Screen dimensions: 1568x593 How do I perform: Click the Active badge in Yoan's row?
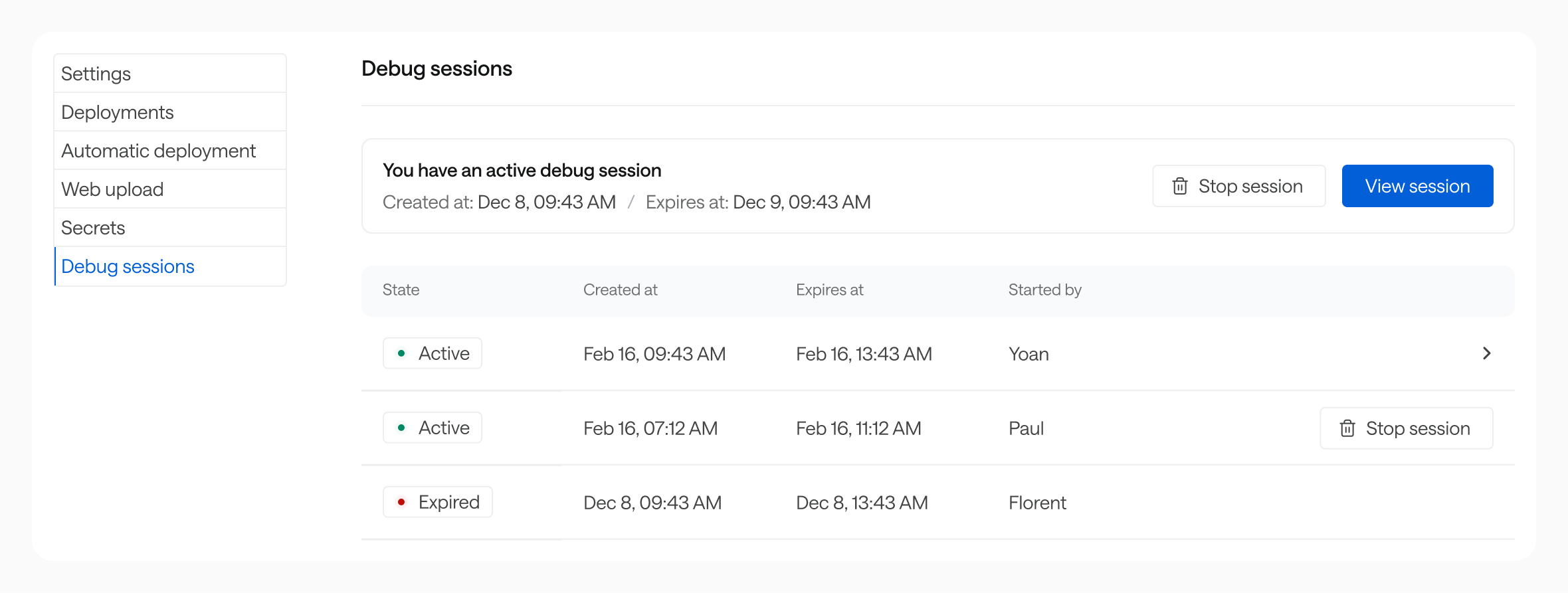click(x=433, y=353)
